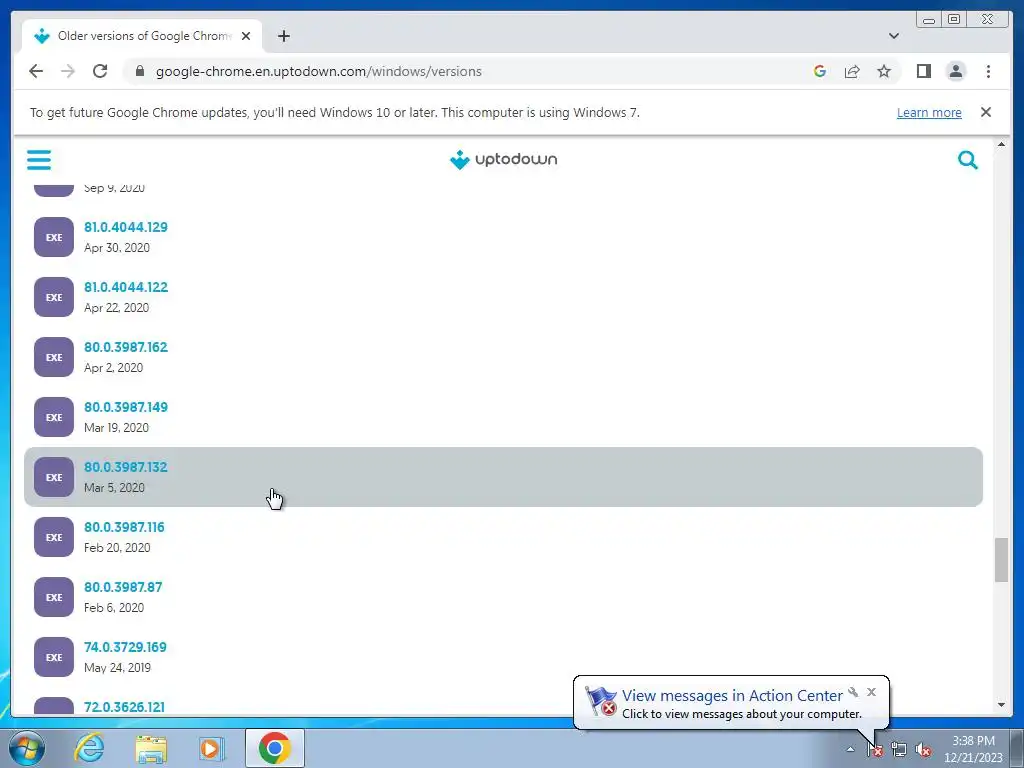Click the EXE icon for 80.0.3987.132

[x=54, y=477]
